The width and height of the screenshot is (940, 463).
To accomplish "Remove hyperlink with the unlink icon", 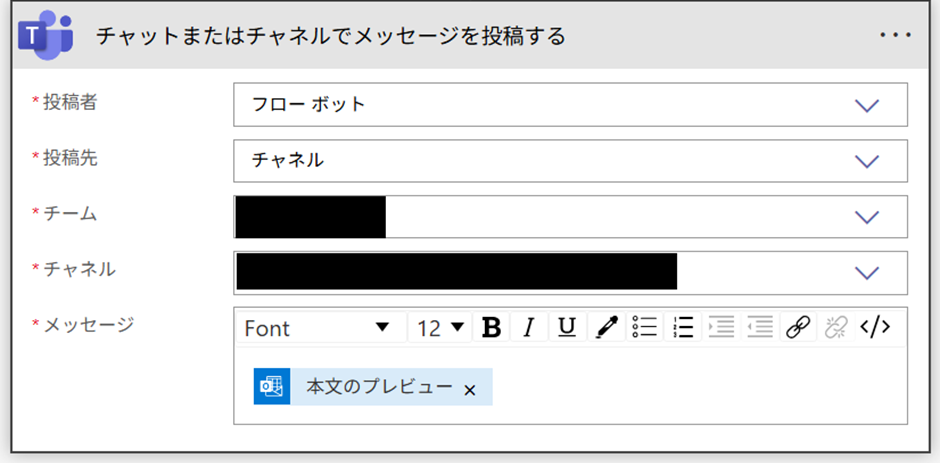I will point(836,327).
